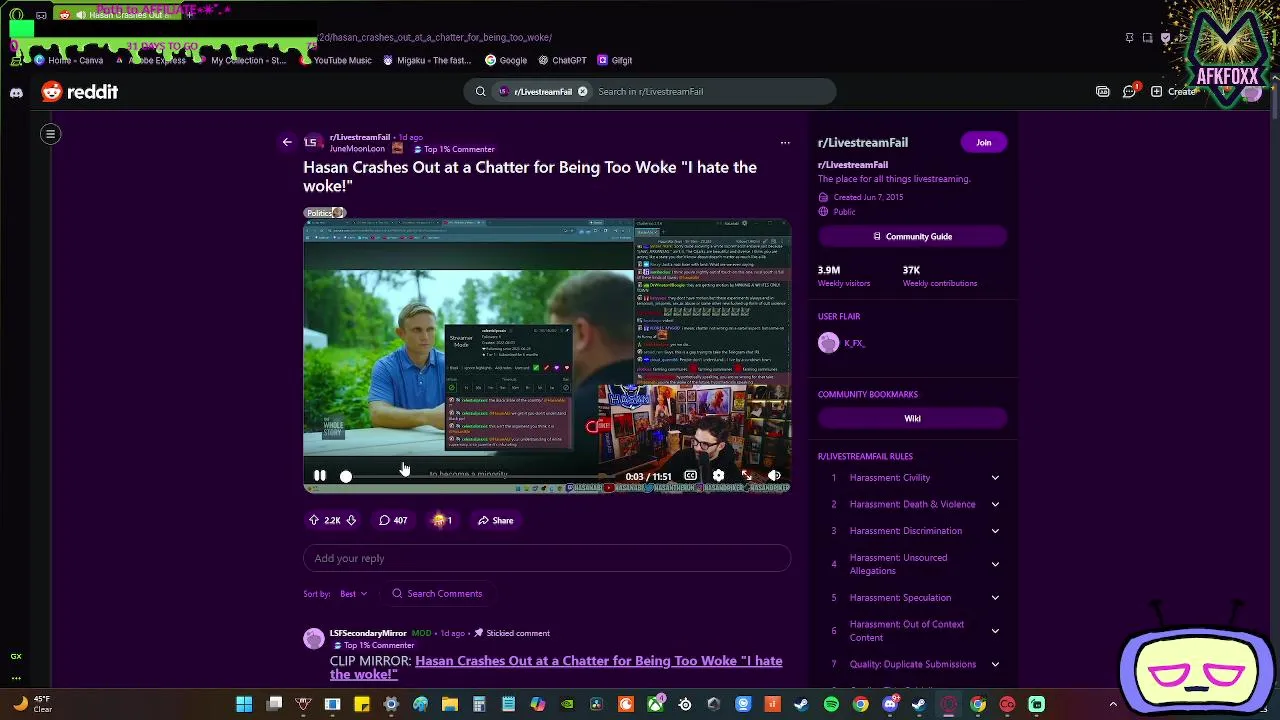This screenshot has width=1280, height=720.
Task: Upvote the Hasan post
Action: (x=314, y=520)
